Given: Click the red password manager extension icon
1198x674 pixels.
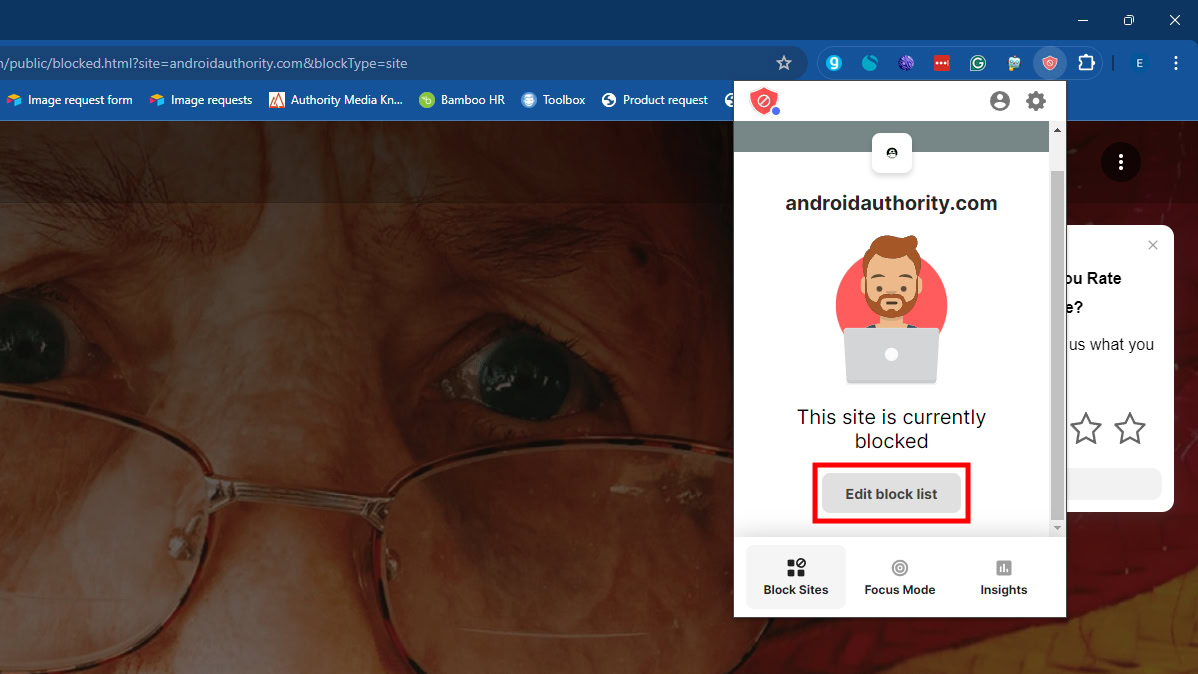Looking at the screenshot, I should (x=941, y=63).
